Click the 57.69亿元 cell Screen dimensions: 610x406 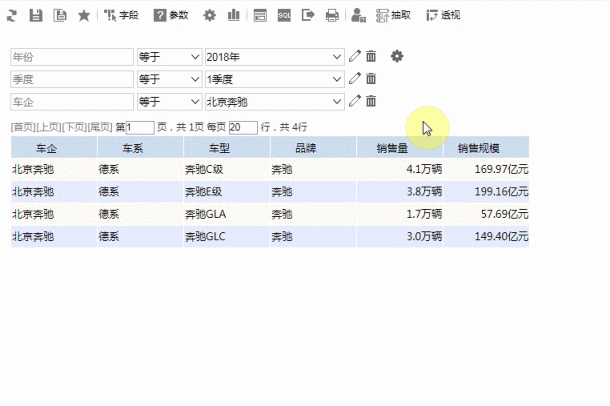click(486, 214)
